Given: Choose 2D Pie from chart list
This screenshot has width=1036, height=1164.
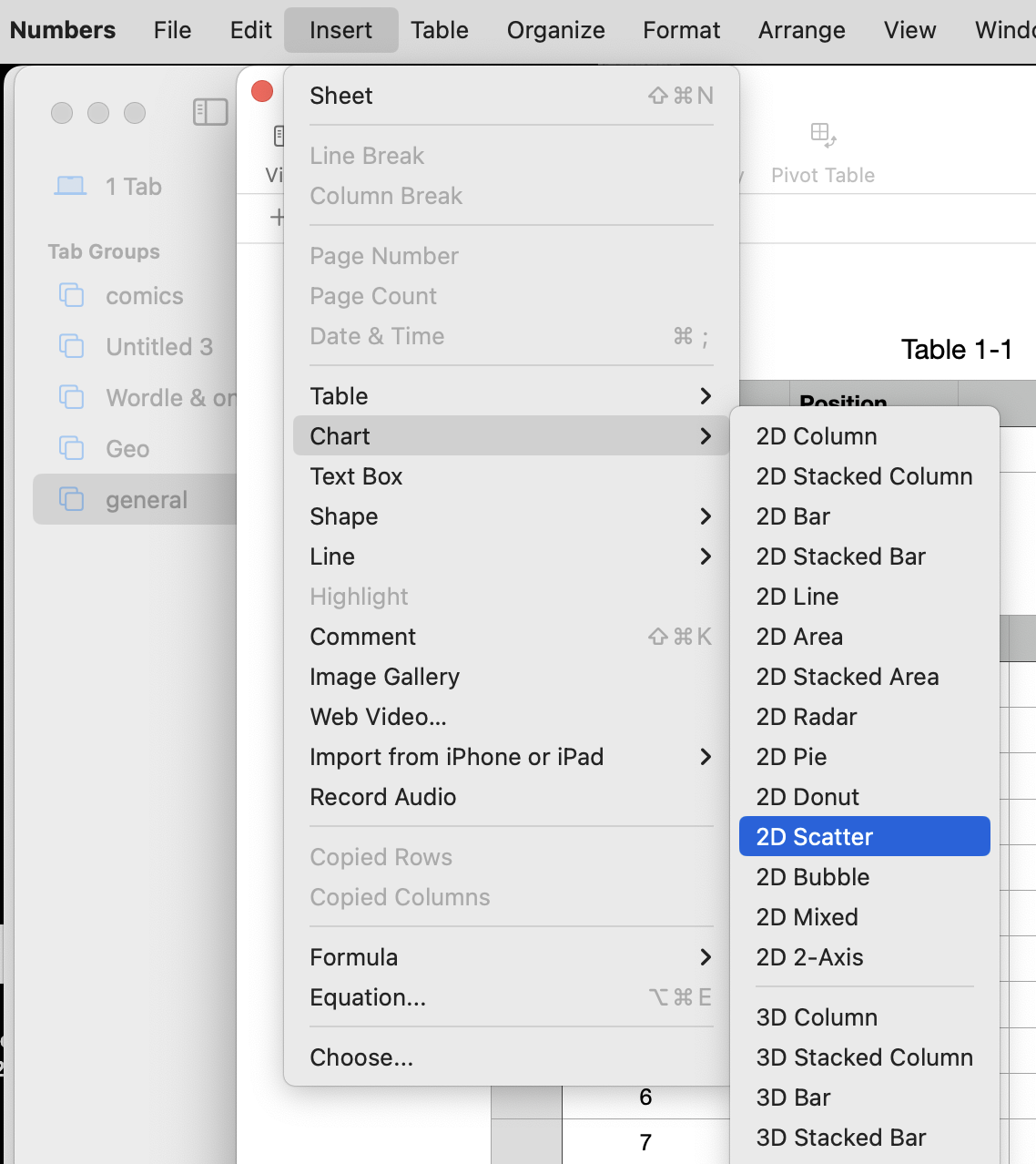Looking at the screenshot, I should [791, 757].
